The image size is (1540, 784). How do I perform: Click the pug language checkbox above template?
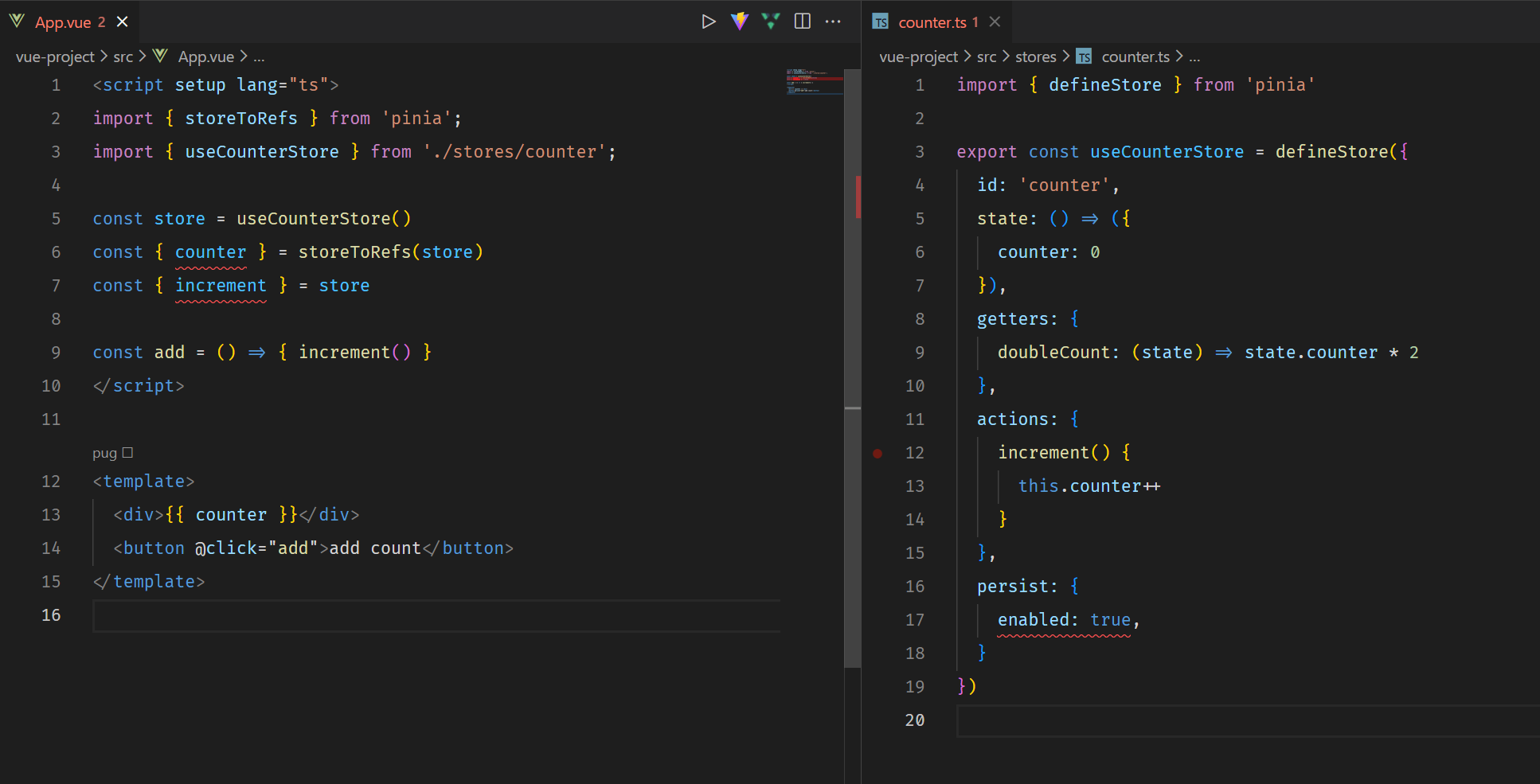coord(127,452)
